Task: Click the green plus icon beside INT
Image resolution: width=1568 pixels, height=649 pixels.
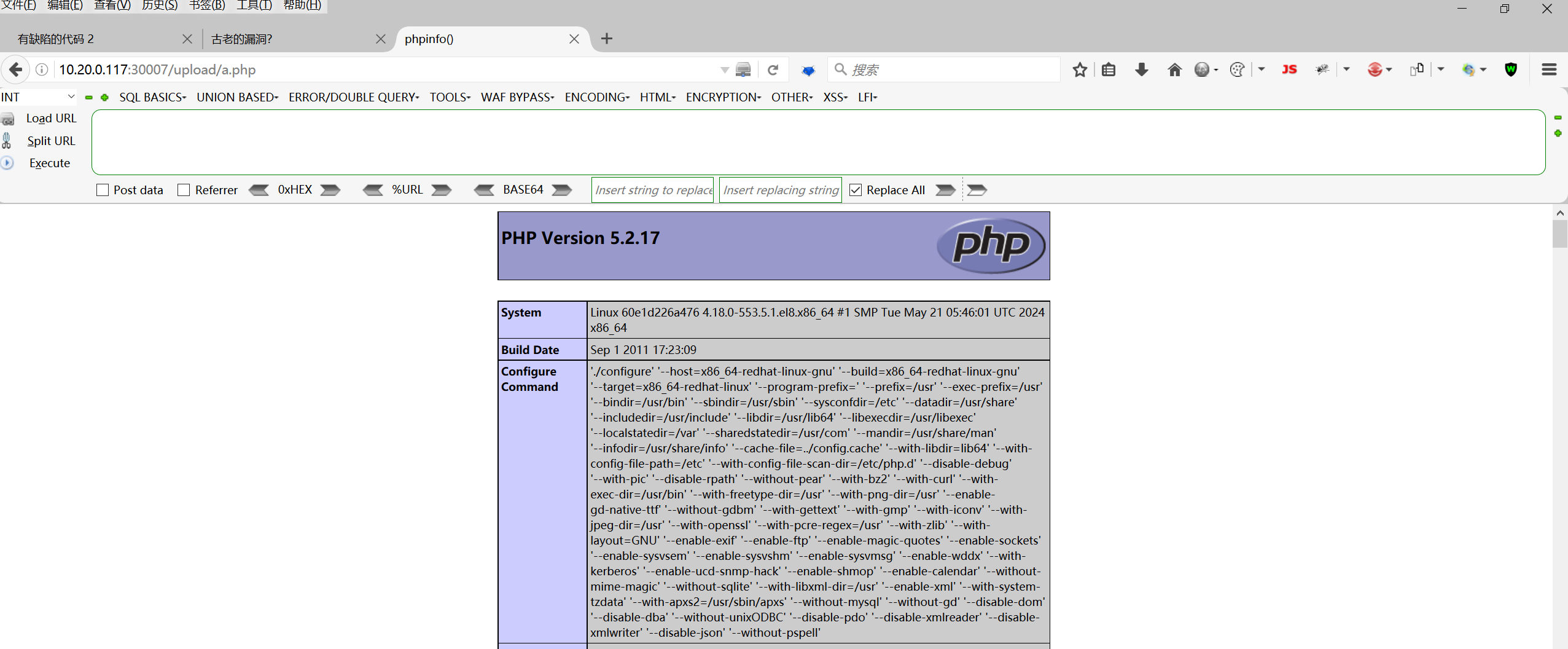Action: coord(105,97)
